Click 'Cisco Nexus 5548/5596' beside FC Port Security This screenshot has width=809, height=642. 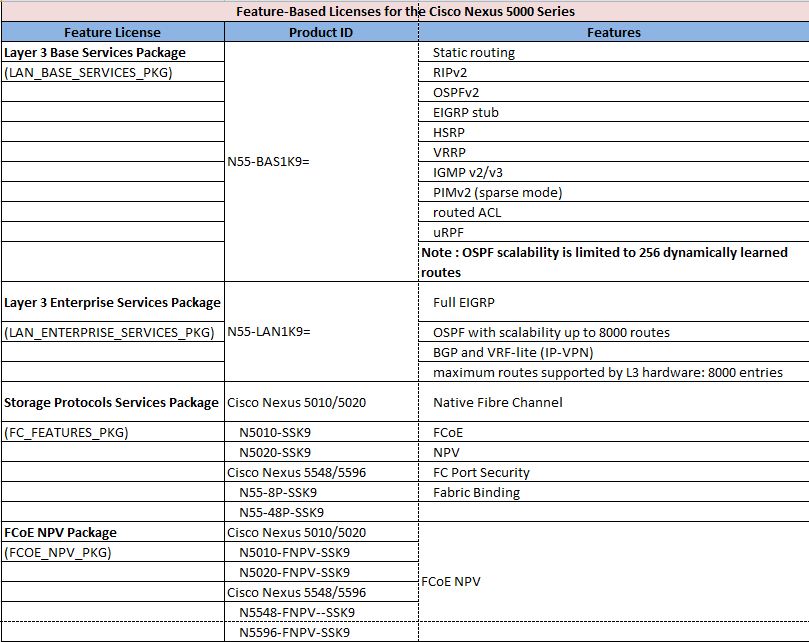click(321, 472)
